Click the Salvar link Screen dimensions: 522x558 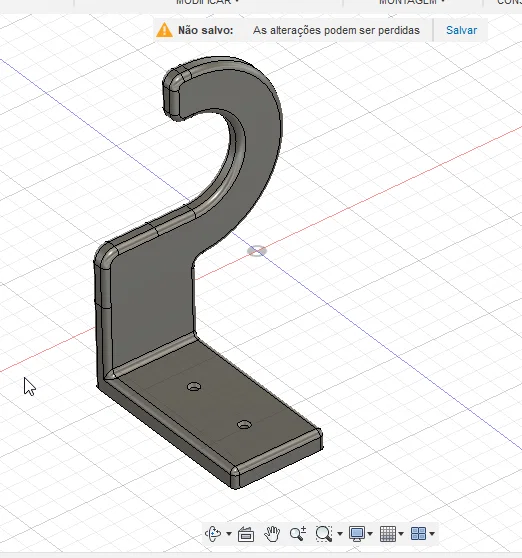click(461, 30)
